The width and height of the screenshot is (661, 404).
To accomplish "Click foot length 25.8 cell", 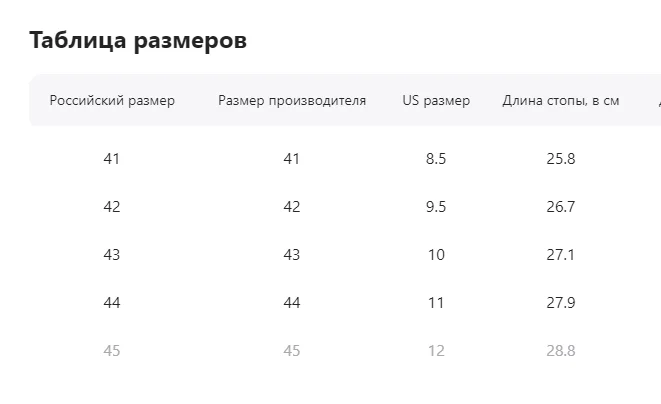I will [561, 159].
